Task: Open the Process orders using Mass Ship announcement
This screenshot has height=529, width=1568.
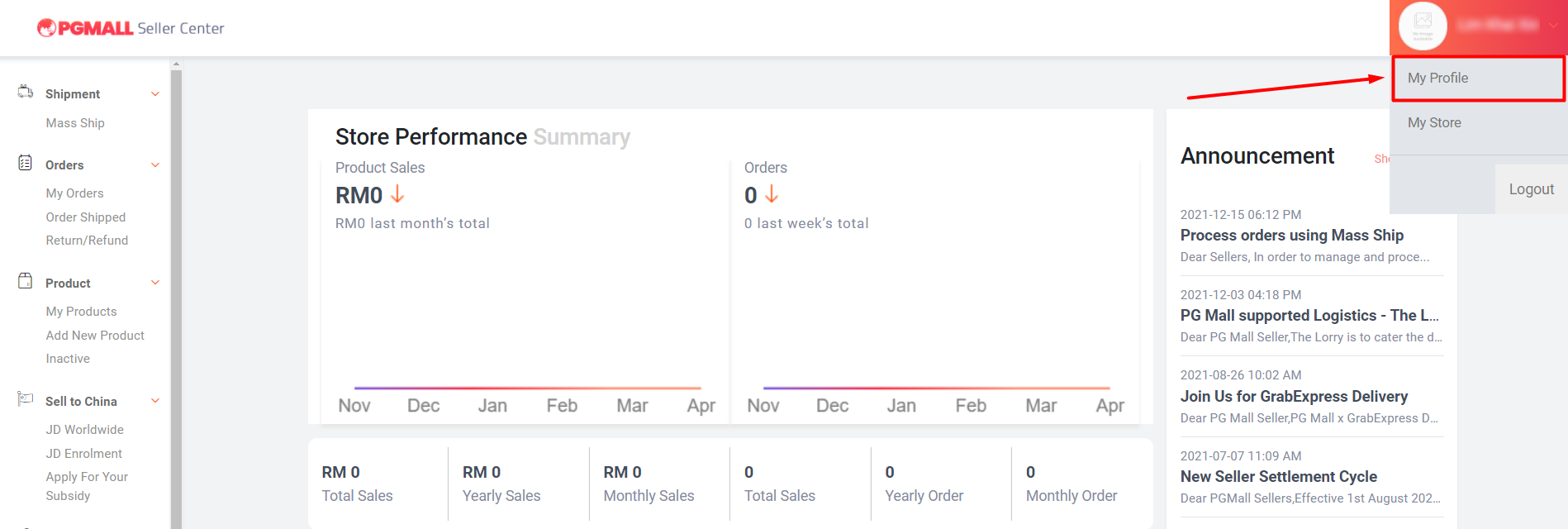Action: point(1291,235)
